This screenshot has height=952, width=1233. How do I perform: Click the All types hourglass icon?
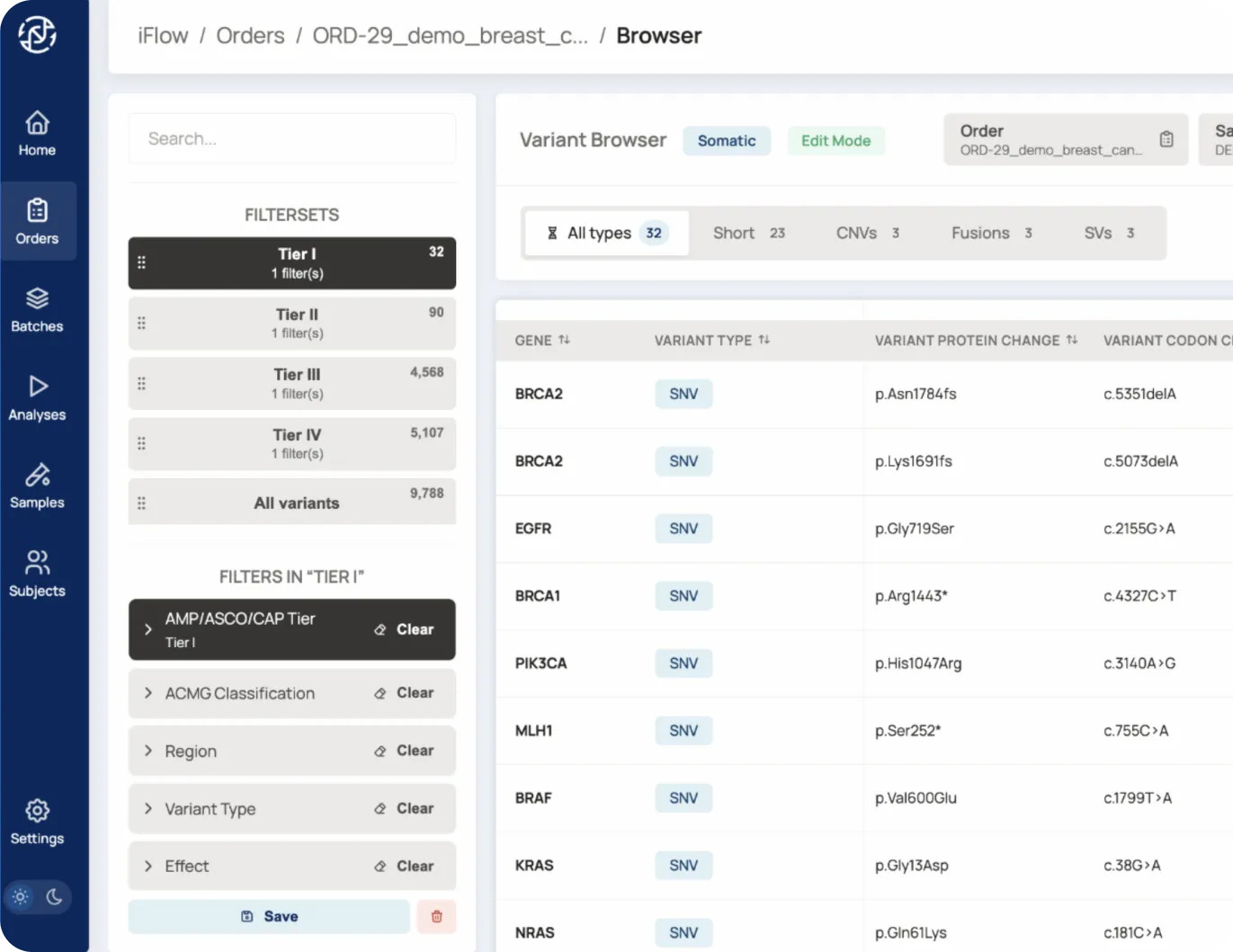tap(552, 233)
